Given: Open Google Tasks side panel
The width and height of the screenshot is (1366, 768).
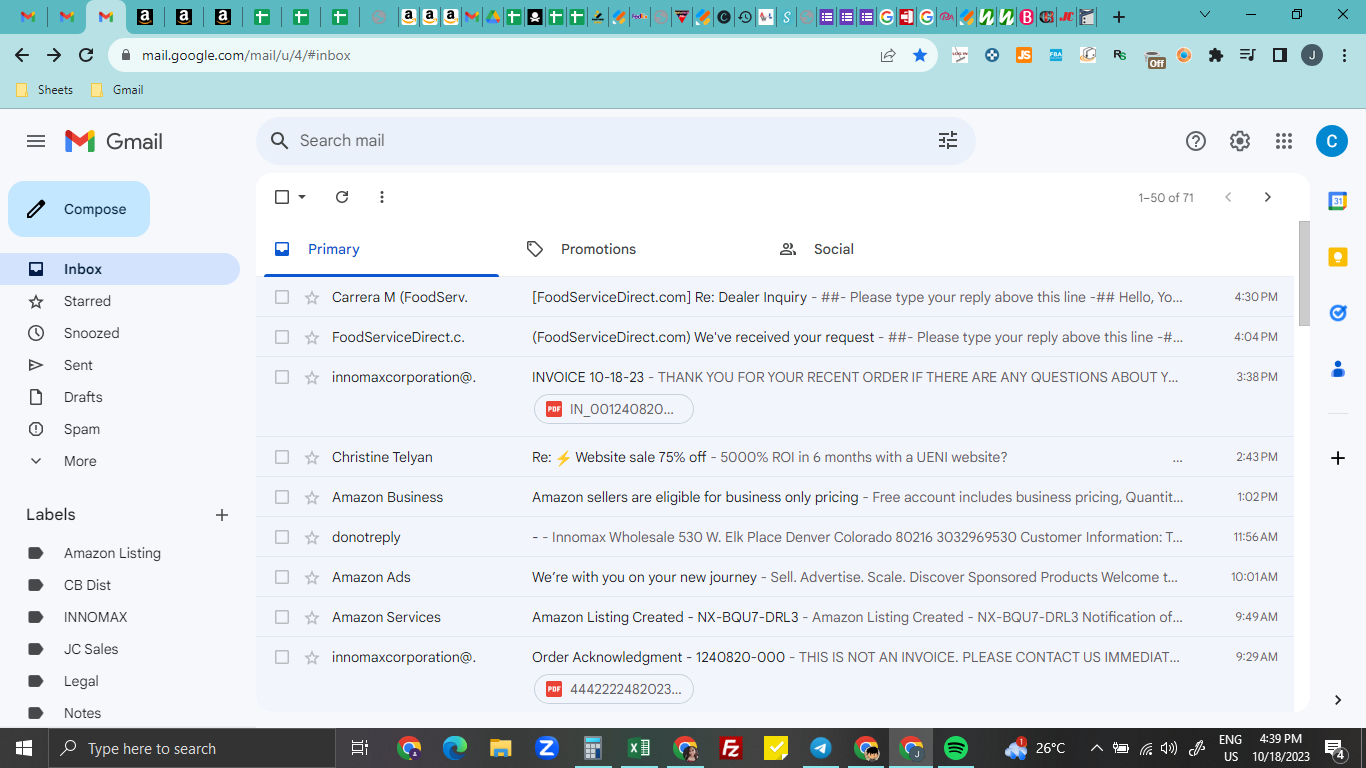Looking at the screenshot, I should (x=1337, y=313).
